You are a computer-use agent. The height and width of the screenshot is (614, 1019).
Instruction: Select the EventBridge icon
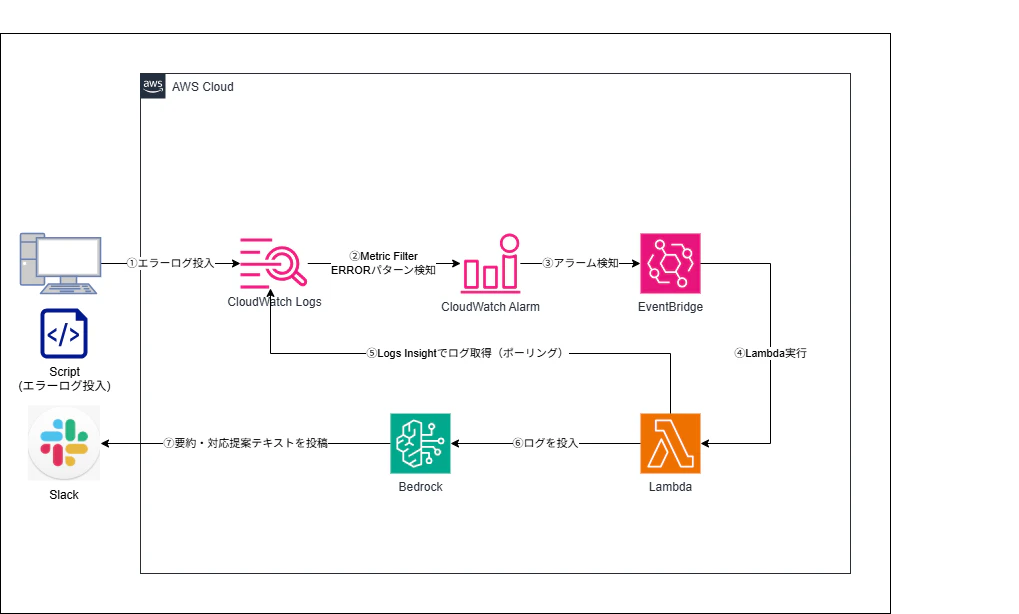pyautogui.click(x=670, y=263)
